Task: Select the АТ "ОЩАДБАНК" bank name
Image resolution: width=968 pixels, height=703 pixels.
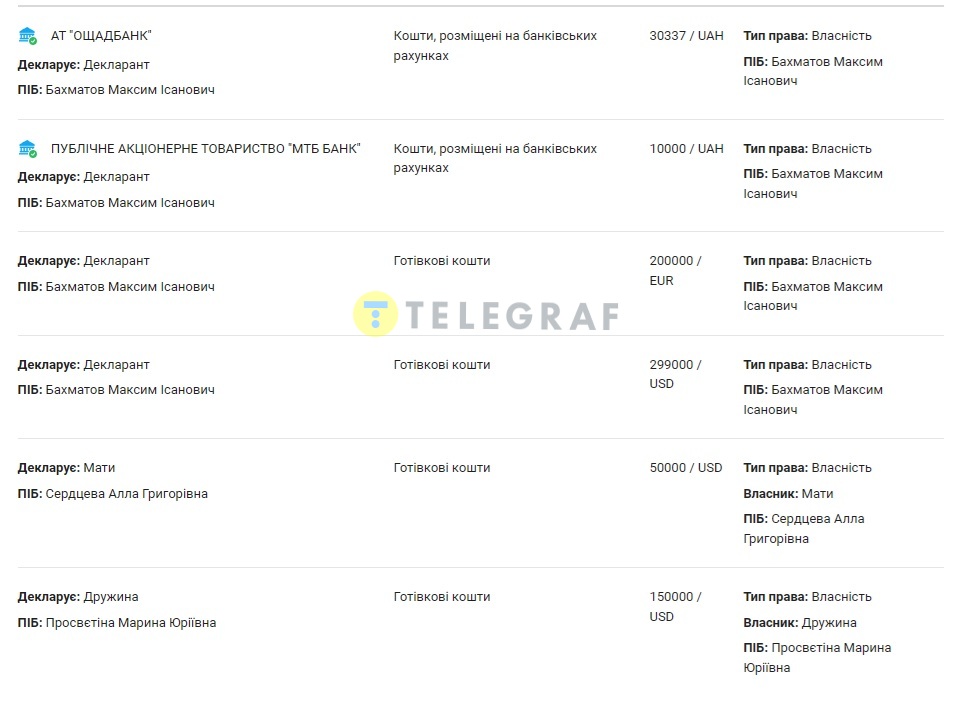Action: click(101, 36)
